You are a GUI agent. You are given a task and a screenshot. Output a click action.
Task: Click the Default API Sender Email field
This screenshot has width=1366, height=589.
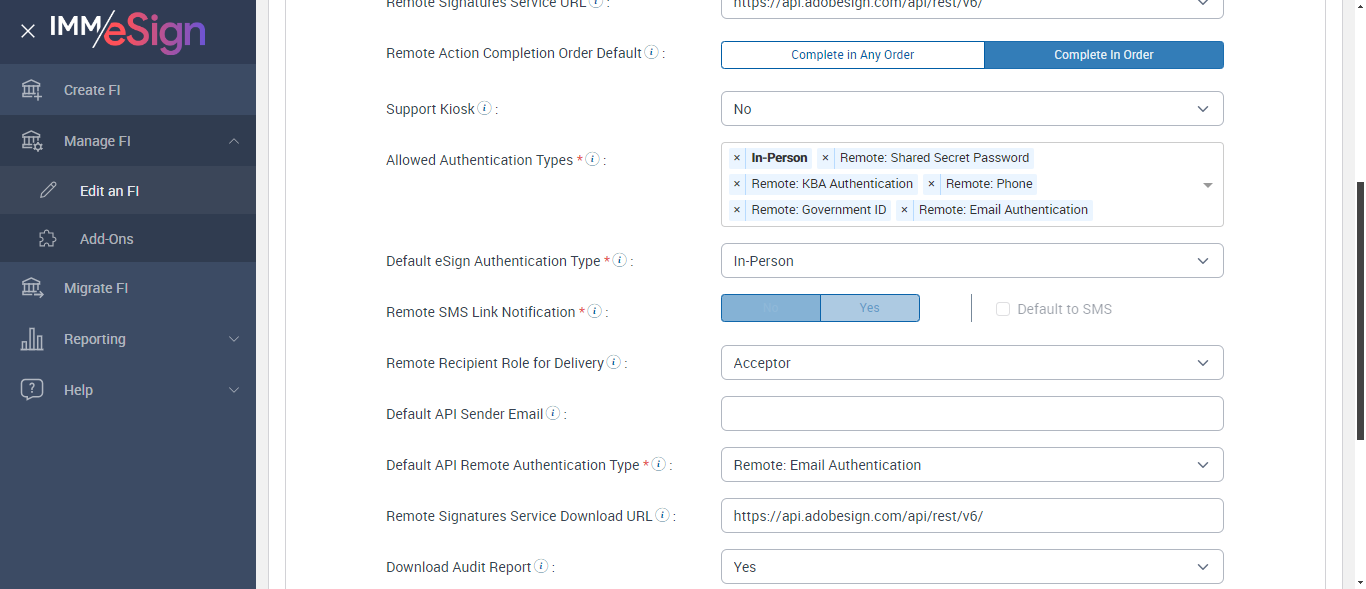971,414
